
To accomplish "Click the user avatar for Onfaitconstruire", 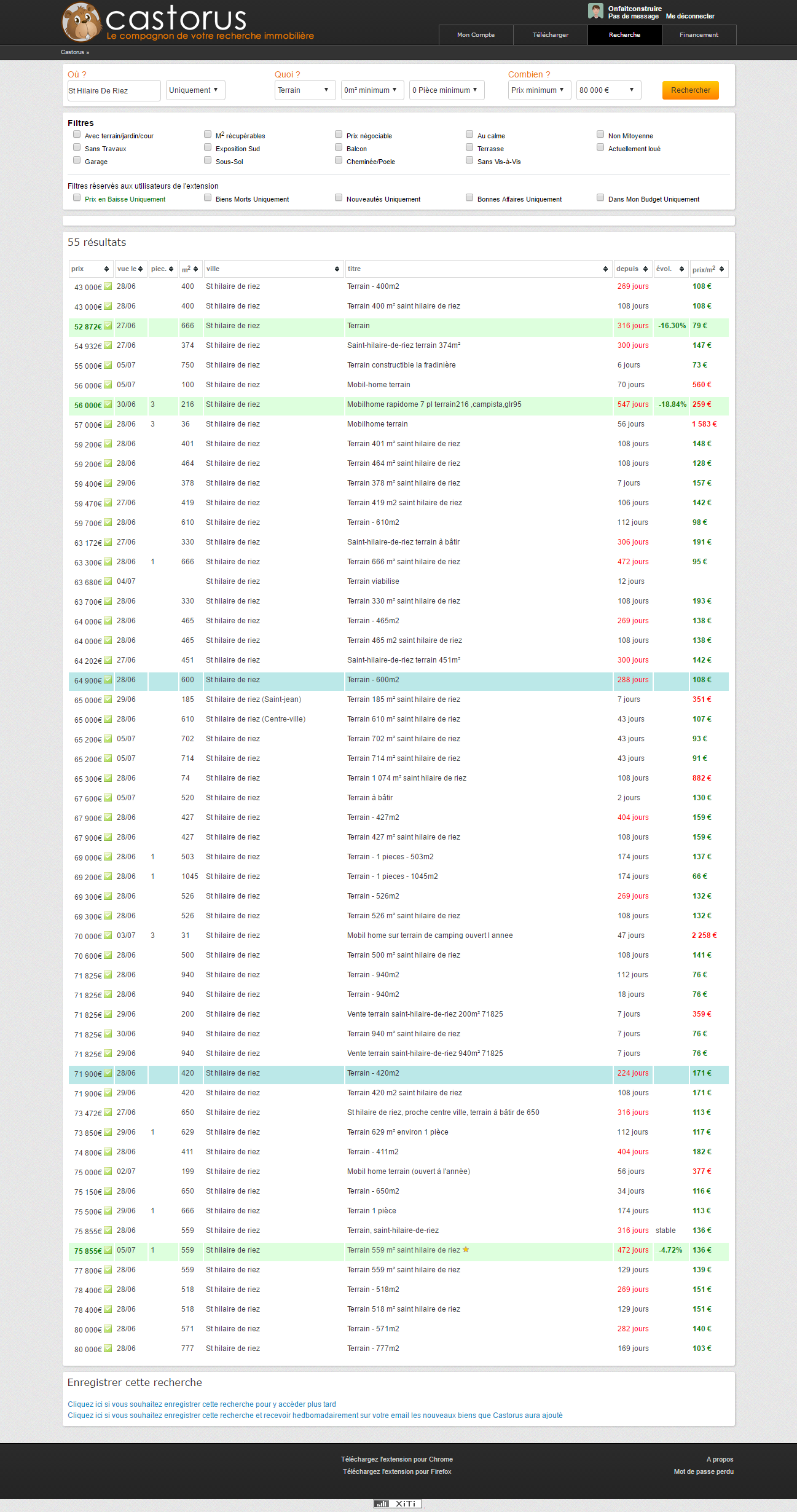I will pos(595,11).
